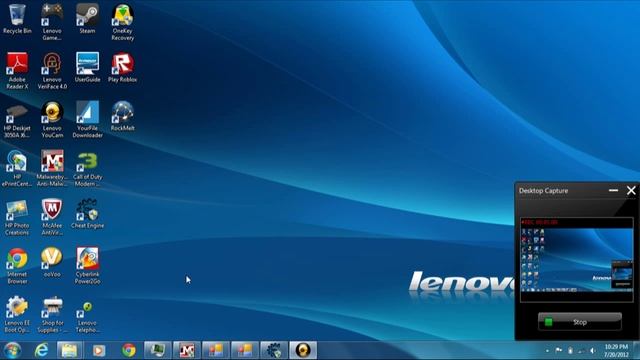Open the Cheat Engine desktop shortcut

click(x=87, y=213)
